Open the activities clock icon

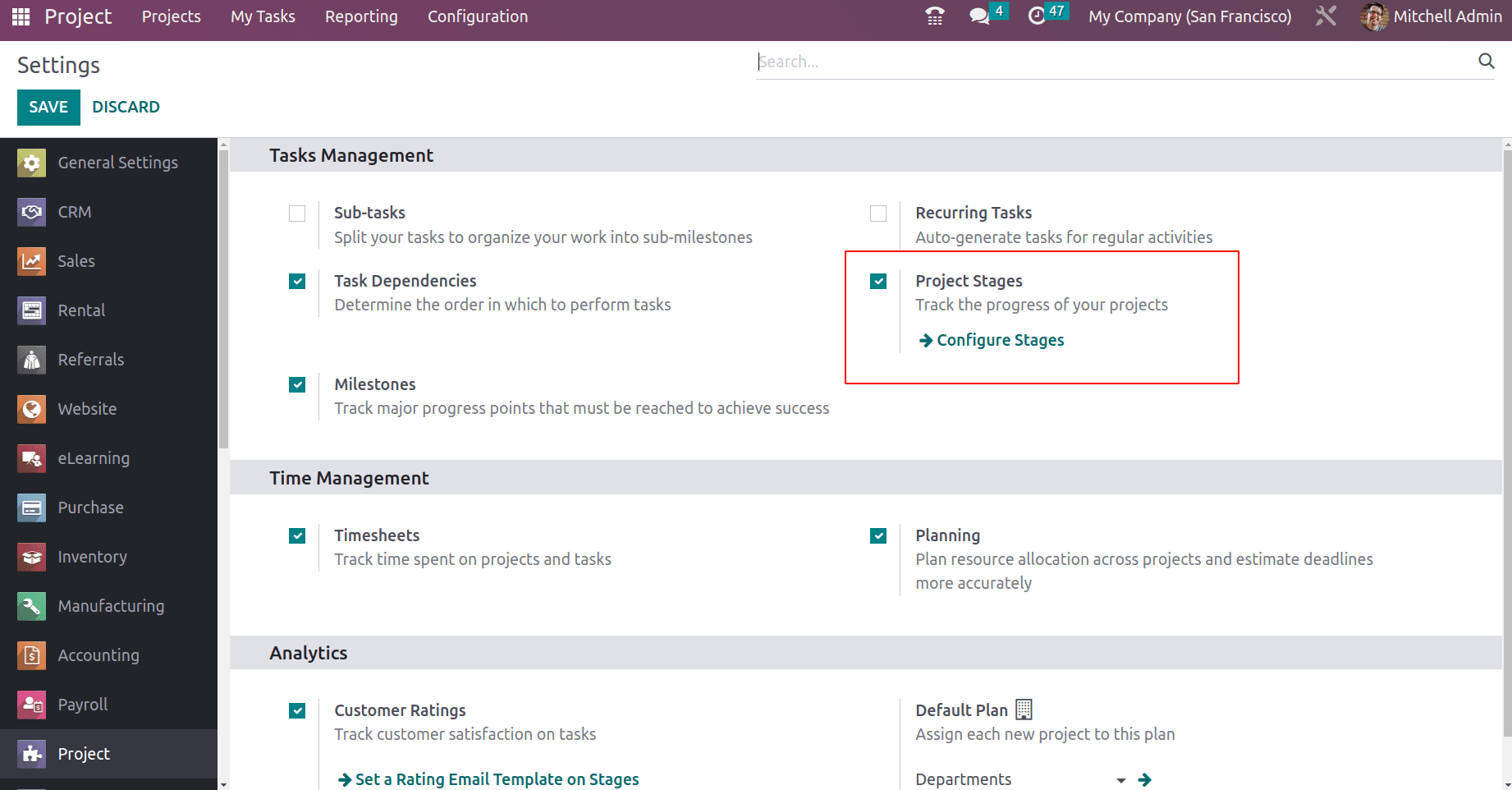(x=1037, y=16)
